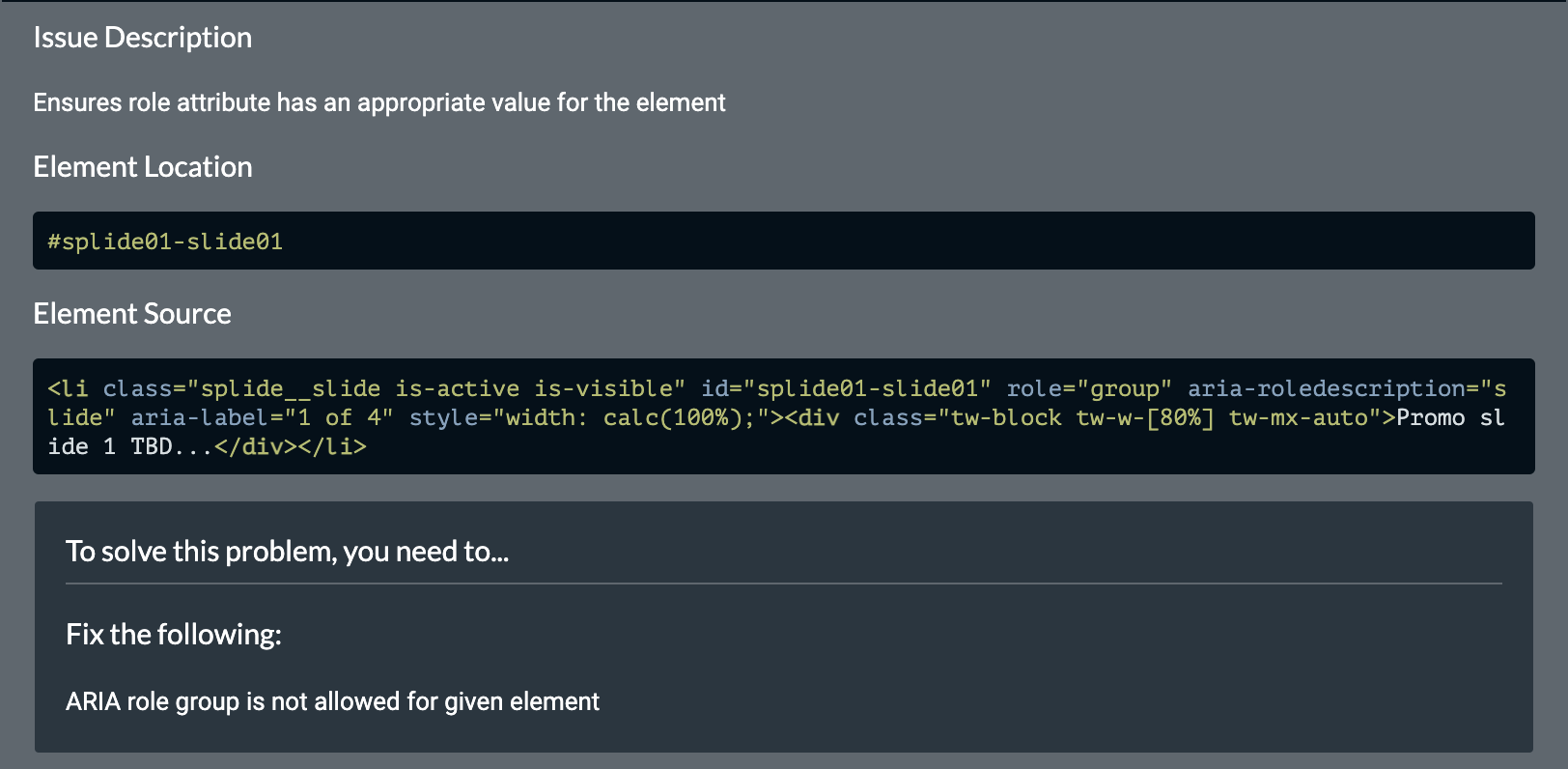The width and height of the screenshot is (1568, 769).
Task: Click the style="width: calc(100%);" attribute
Action: tap(582, 417)
